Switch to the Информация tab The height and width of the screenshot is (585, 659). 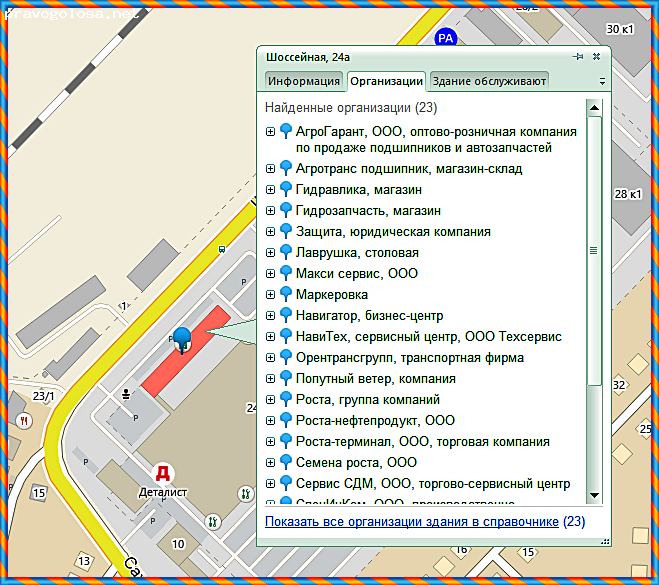point(303,81)
